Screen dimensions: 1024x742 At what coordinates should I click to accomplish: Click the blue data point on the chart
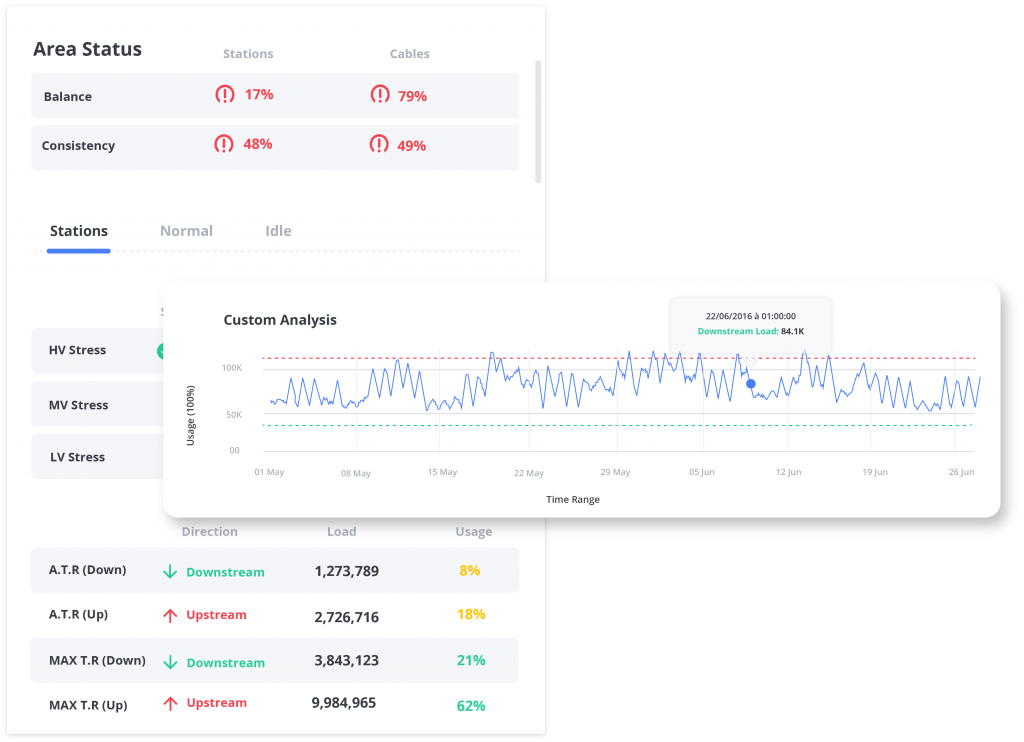pos(751,383)
